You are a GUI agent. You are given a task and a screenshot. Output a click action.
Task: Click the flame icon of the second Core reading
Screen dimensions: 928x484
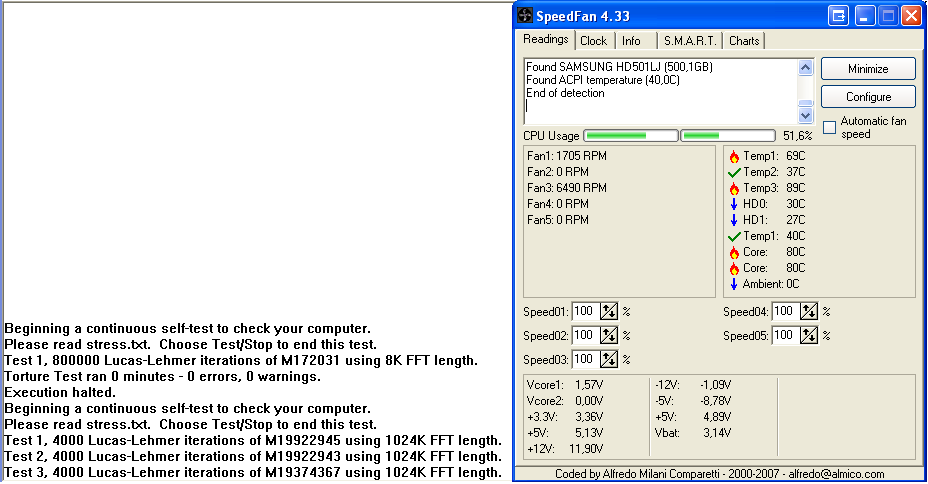(734, 268)
